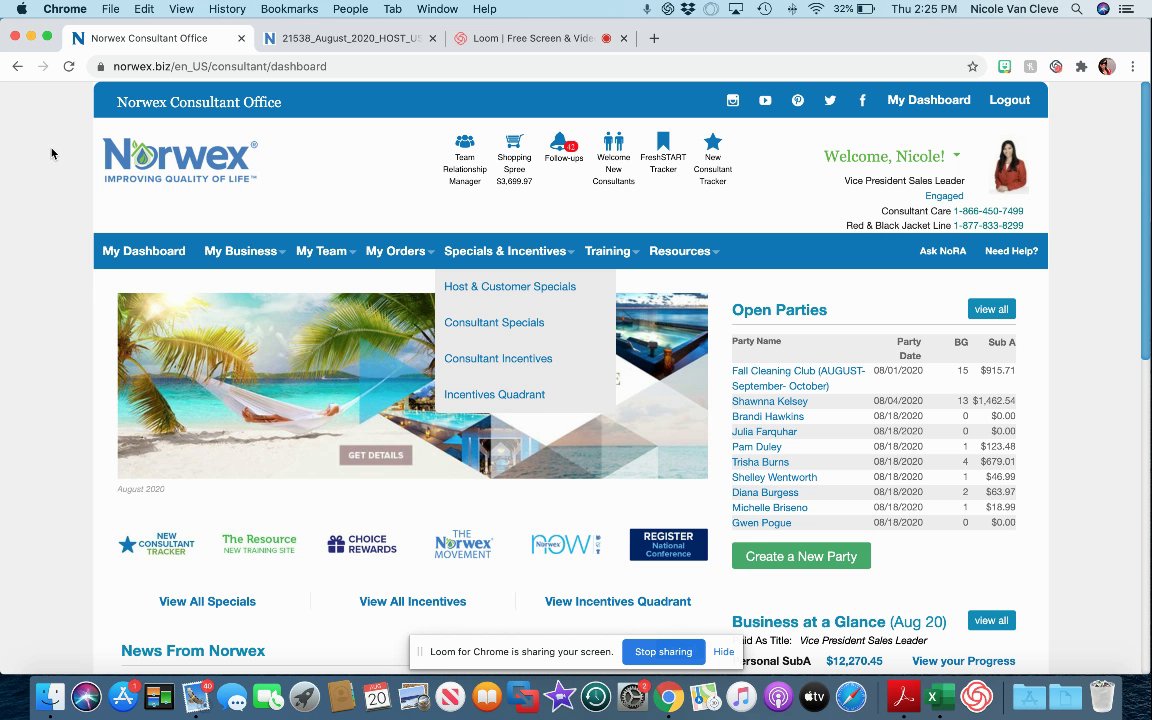Open Welcome New Consultants icon
Viewport: 1152px width, 720px height.
coord(613,141)
